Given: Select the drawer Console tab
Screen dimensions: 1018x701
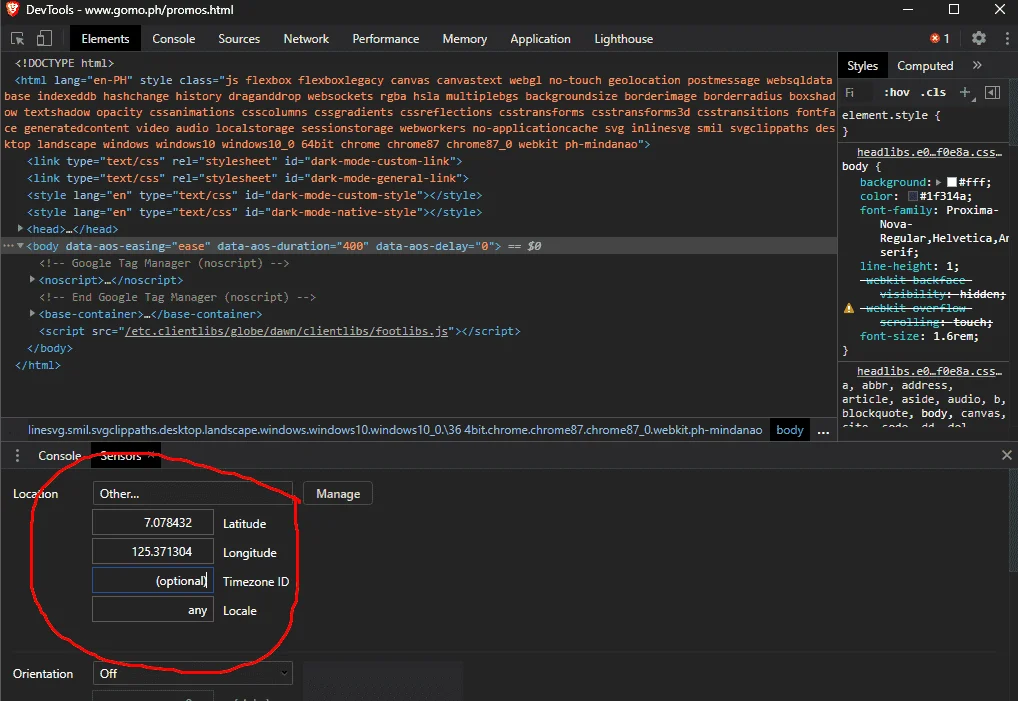Looking at the screenshot, I should [59, 456].
